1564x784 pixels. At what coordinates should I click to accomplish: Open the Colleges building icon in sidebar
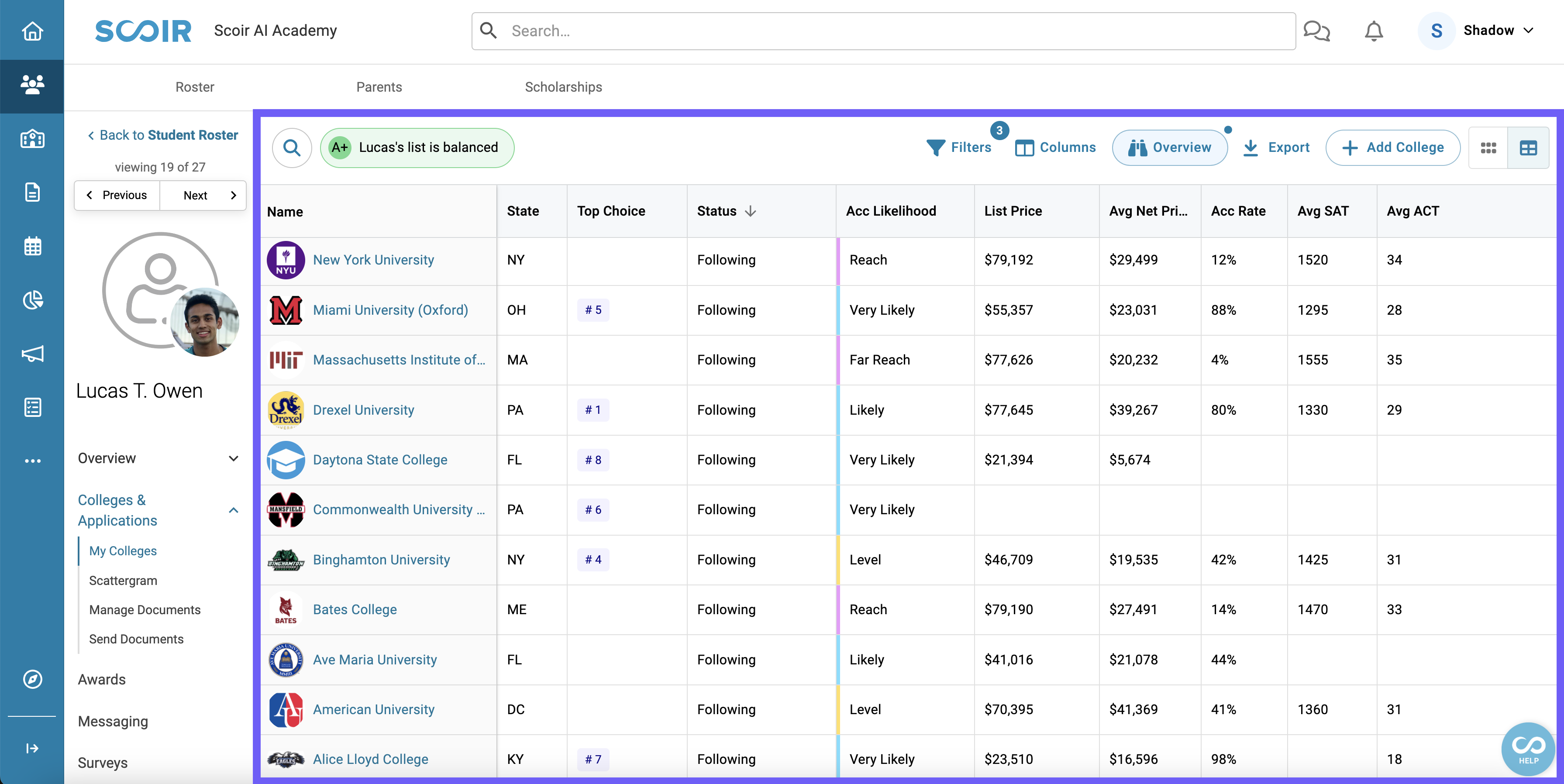pos(32,138)
